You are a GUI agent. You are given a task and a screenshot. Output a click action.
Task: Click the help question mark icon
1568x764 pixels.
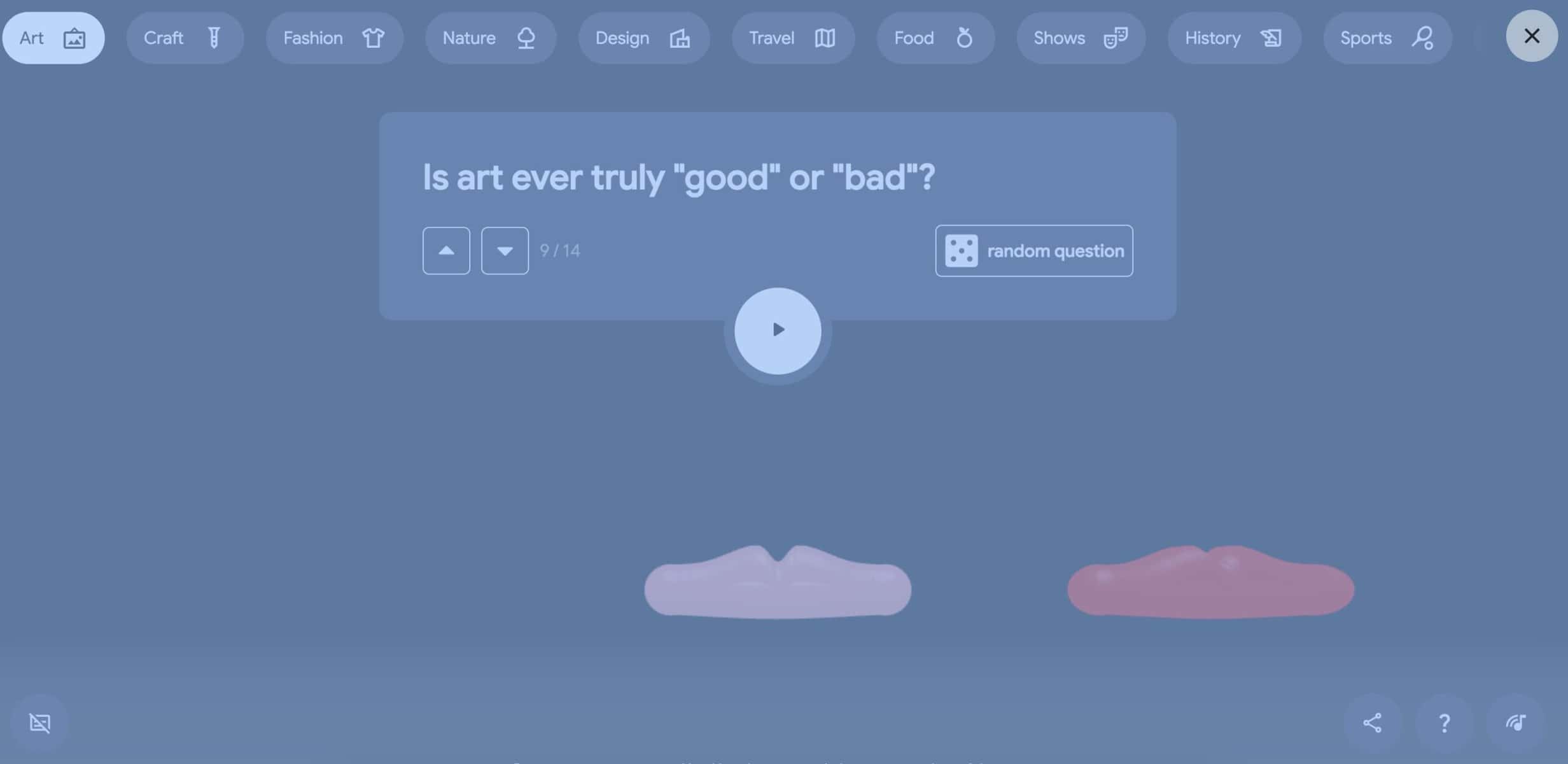(1445, 722)
